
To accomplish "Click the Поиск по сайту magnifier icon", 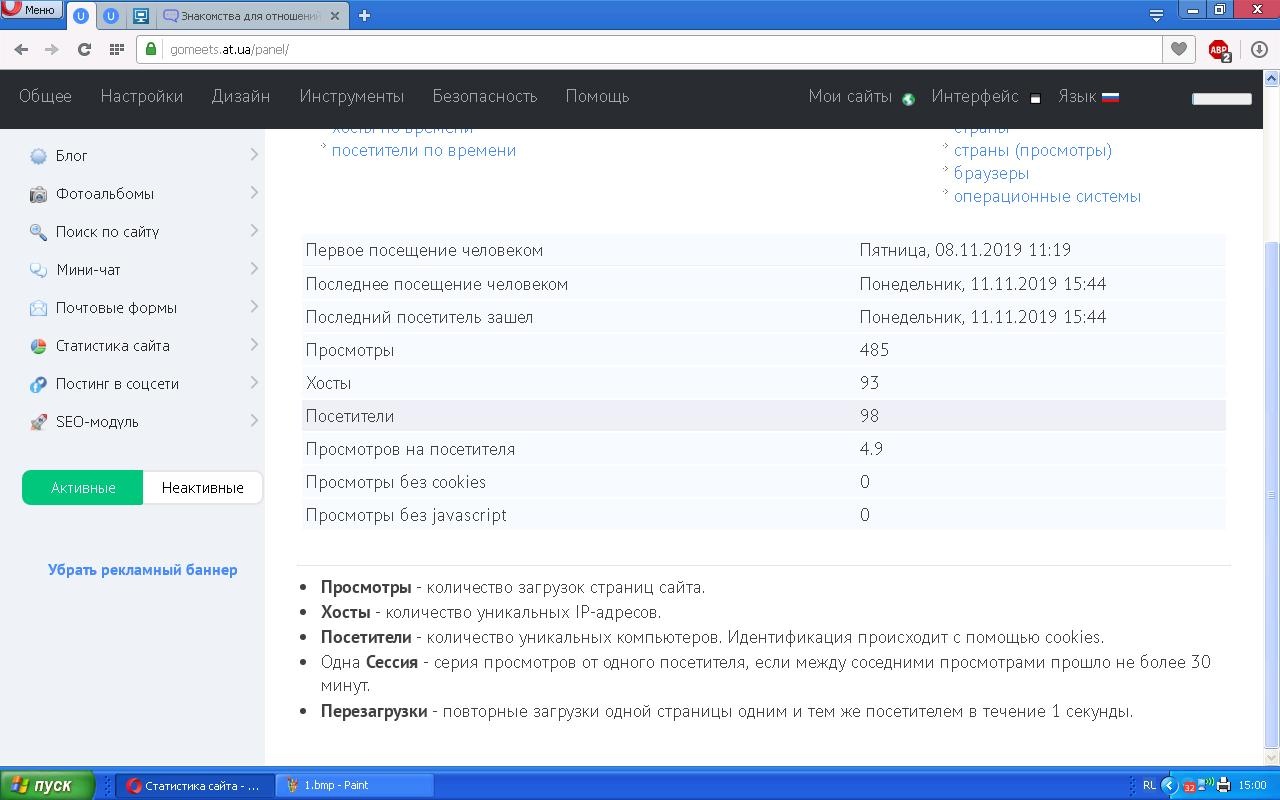I will 38,232.
